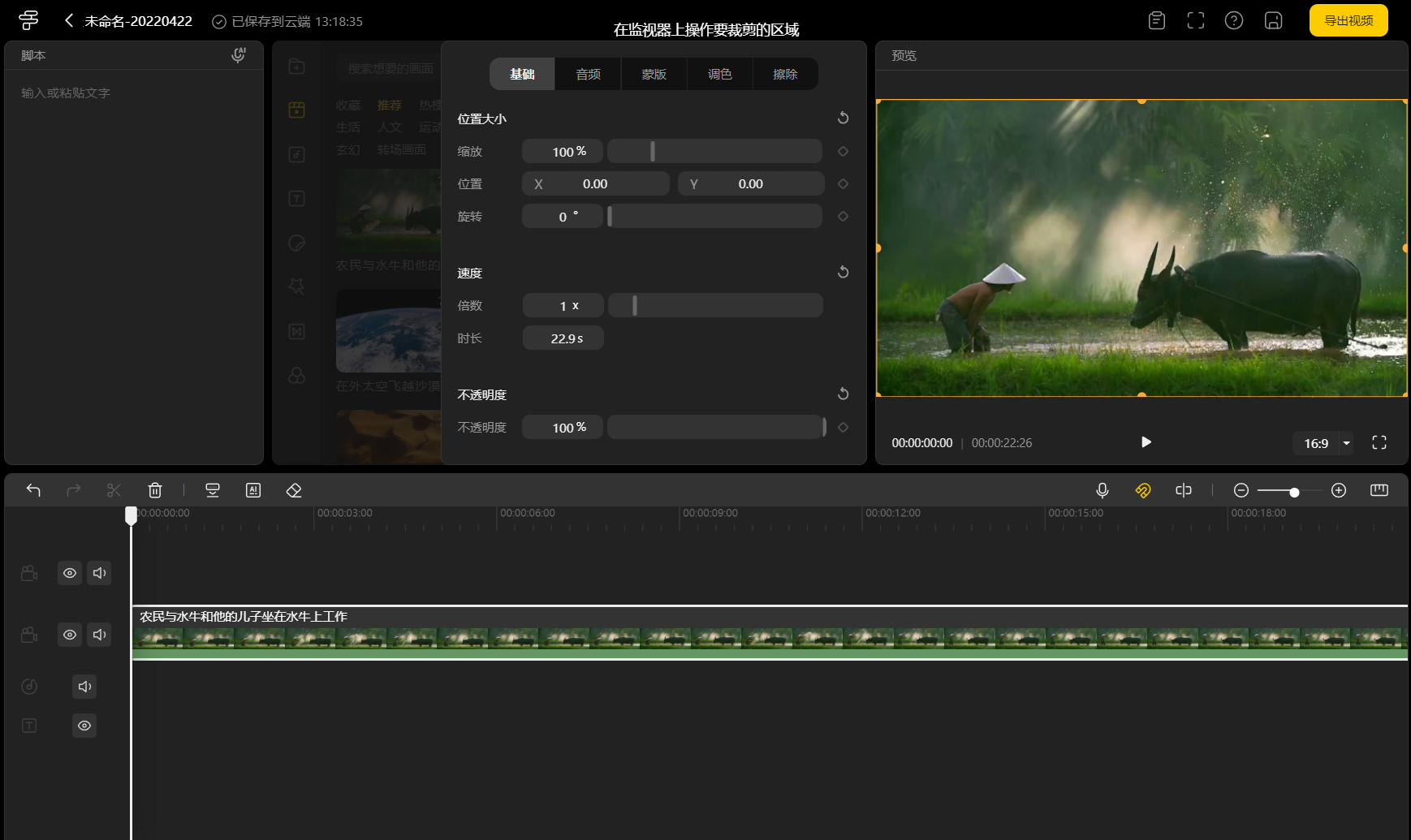This screenshot has height=840, width=1411.
Task: Go back with the arrow beside 未命名-20220422
Action: tap(69, 20)
